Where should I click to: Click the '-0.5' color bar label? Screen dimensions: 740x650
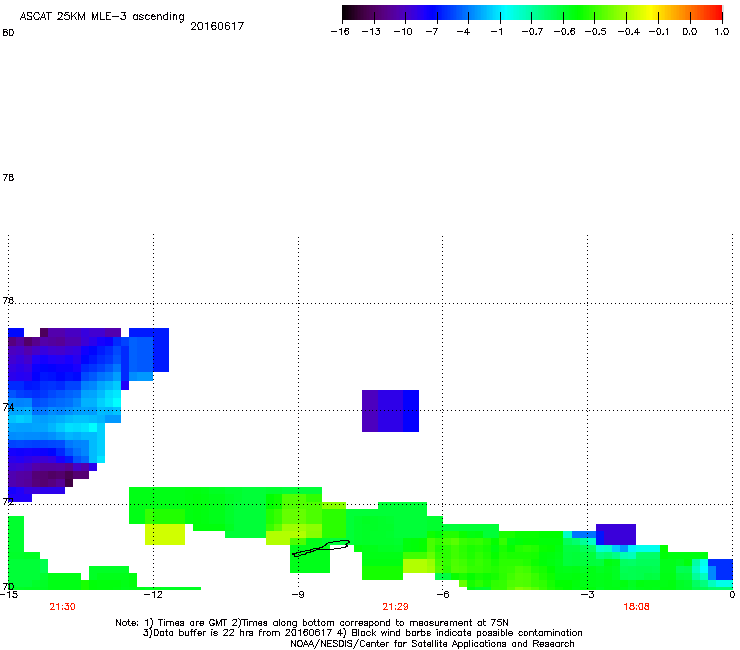click(596, 32)
